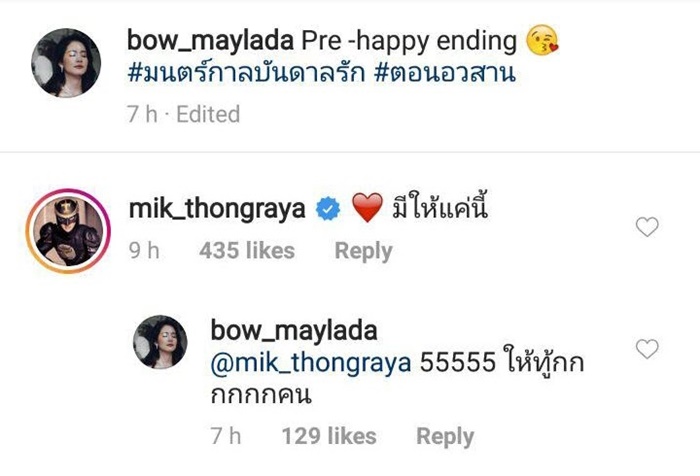Image resolution: width=700 pixels, height=476 pixels.
Task: Like mik_thongraya's comment with the heart icon
Action: tap(647, 227)
